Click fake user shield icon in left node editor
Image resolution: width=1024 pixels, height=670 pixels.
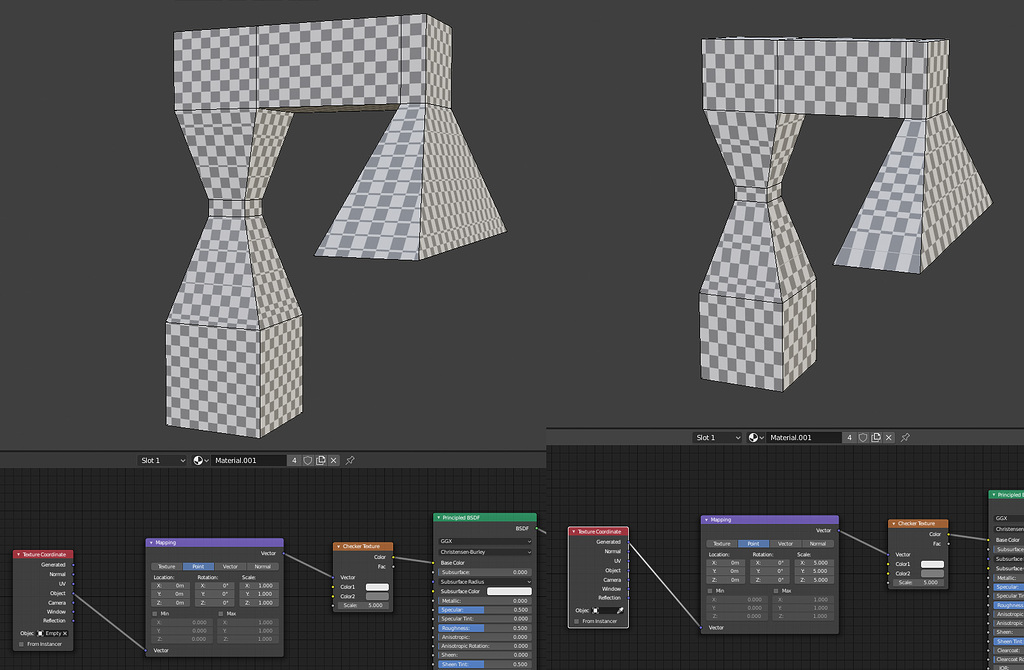308,460
